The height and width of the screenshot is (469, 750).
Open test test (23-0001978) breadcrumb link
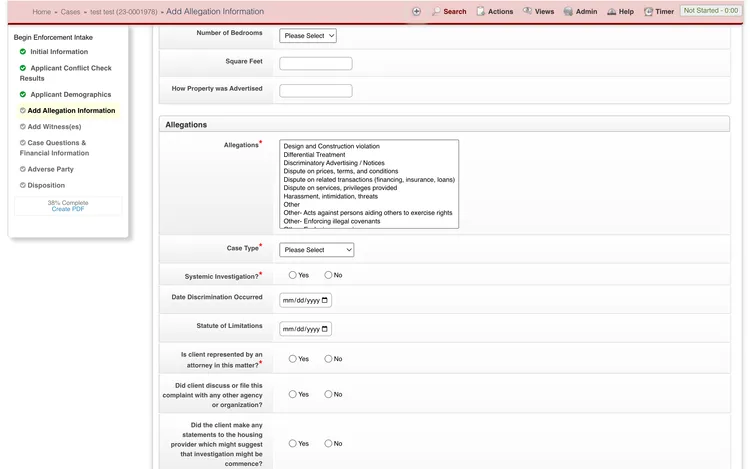(x=123, y=12)
